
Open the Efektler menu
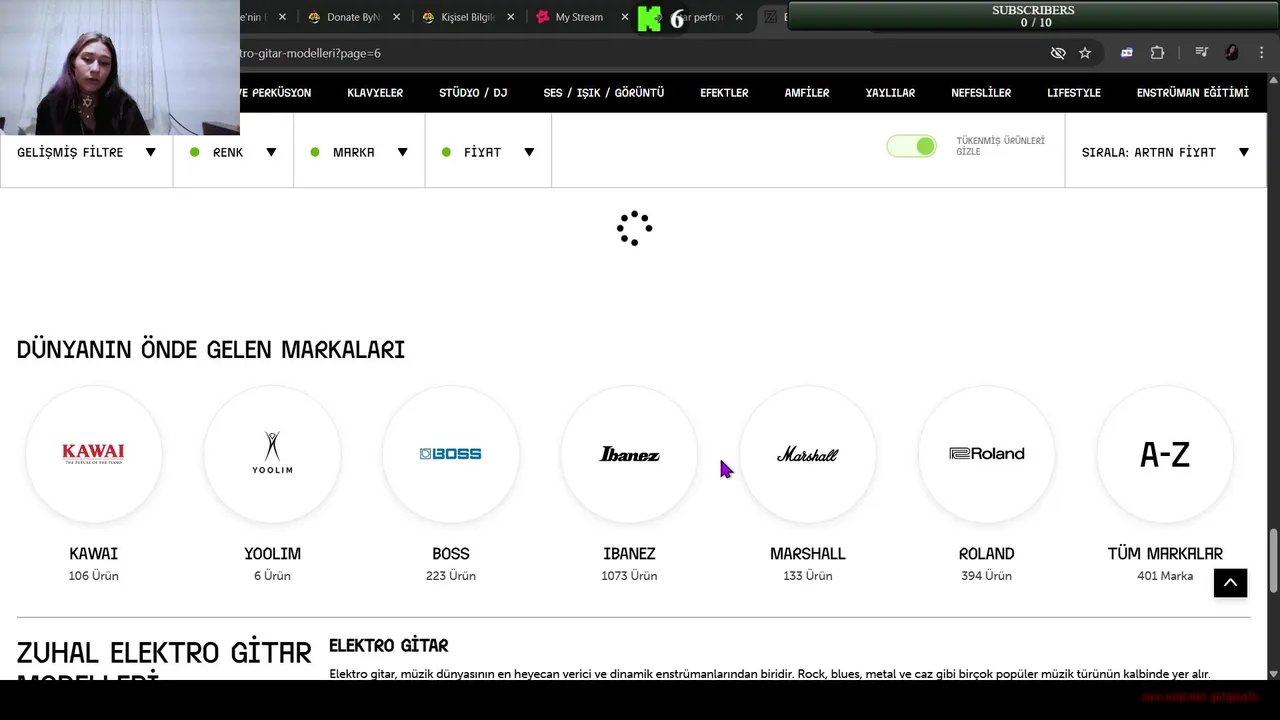pos(724,93)
